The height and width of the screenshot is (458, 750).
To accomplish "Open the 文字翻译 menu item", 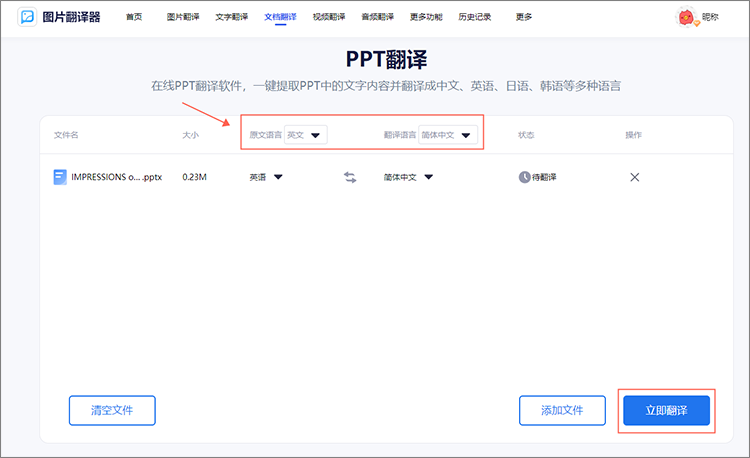I will pos(232,17).
